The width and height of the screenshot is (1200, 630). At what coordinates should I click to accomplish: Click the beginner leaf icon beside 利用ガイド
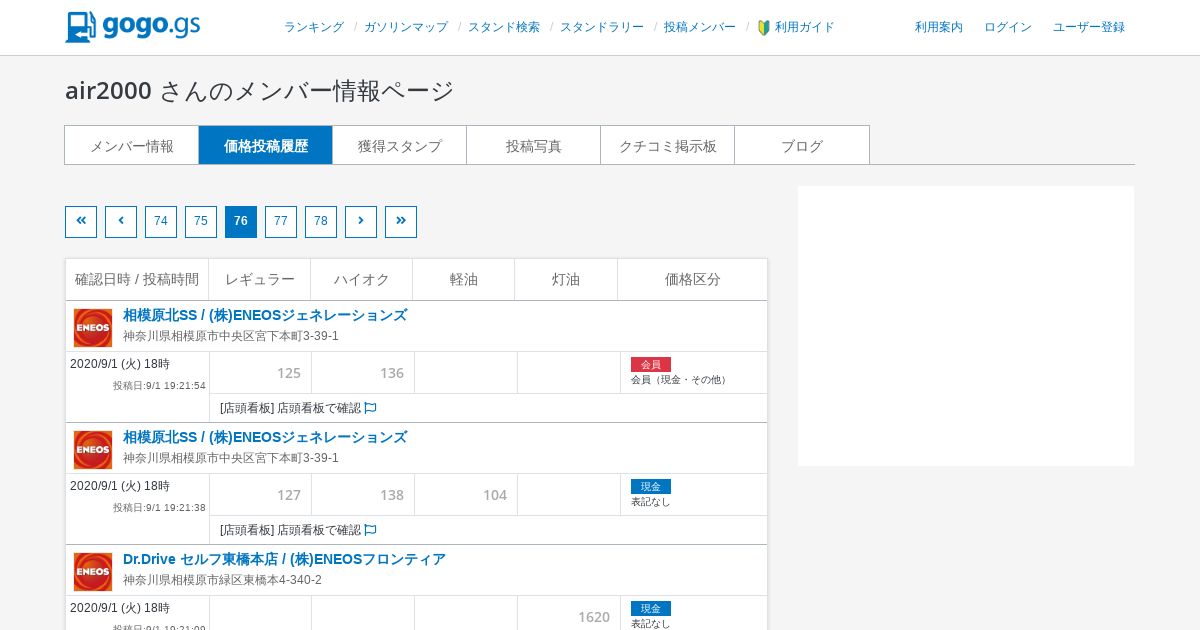764,28
